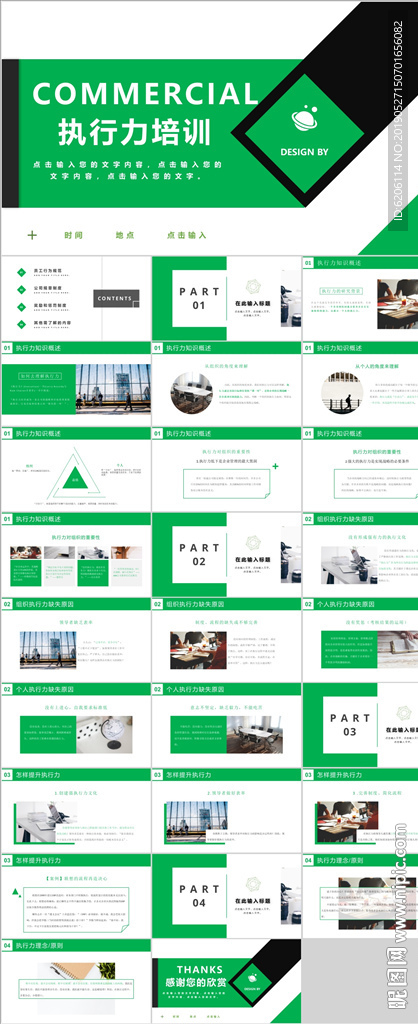Click the solid green triangle in the diagram slide
Screen dimensions: 418x1024
(x=76, y=478)
